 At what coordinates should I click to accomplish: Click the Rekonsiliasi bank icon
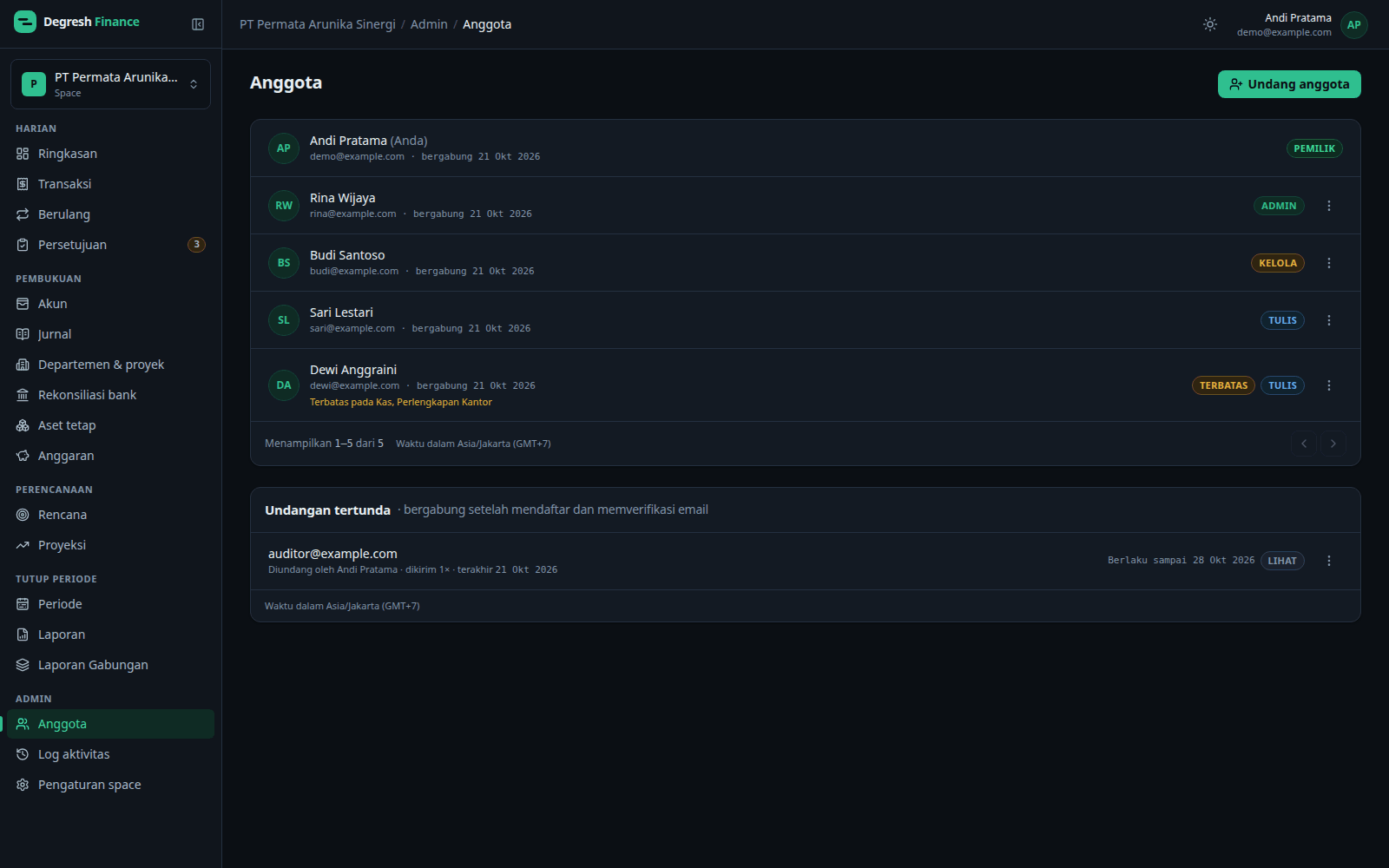(23, 395)
